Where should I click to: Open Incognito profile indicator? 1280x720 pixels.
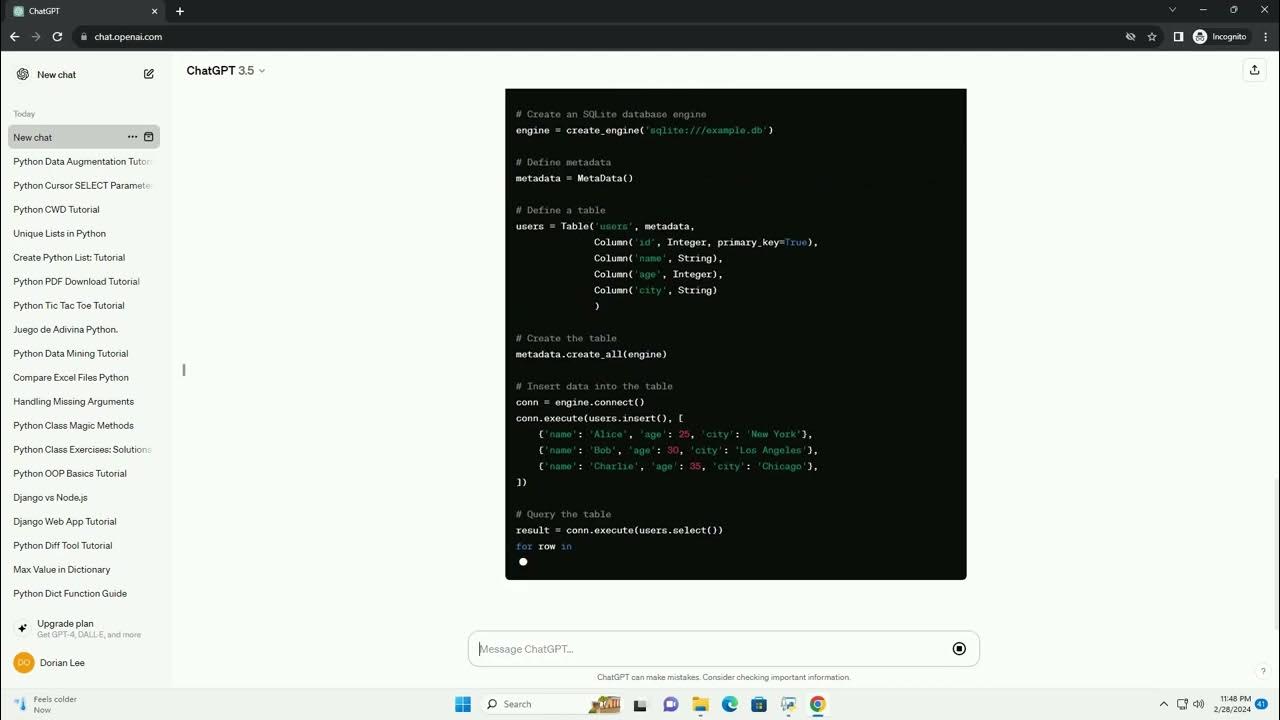(1220, 37)
